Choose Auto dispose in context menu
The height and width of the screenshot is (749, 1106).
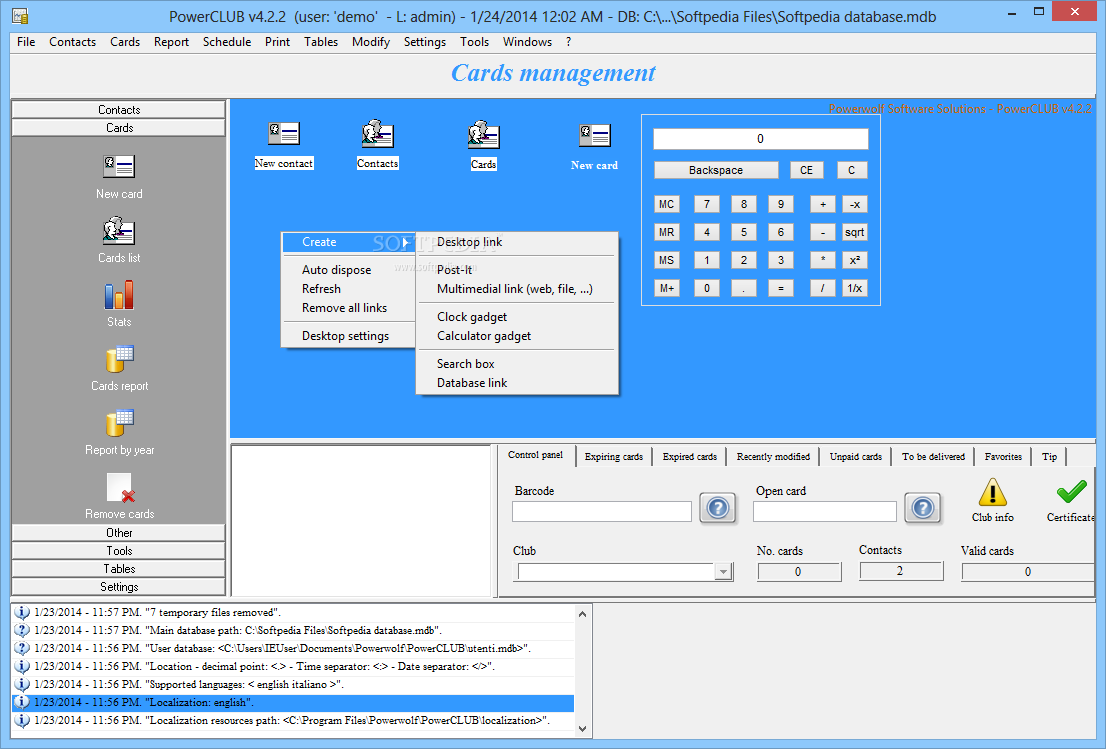point(349,269)
